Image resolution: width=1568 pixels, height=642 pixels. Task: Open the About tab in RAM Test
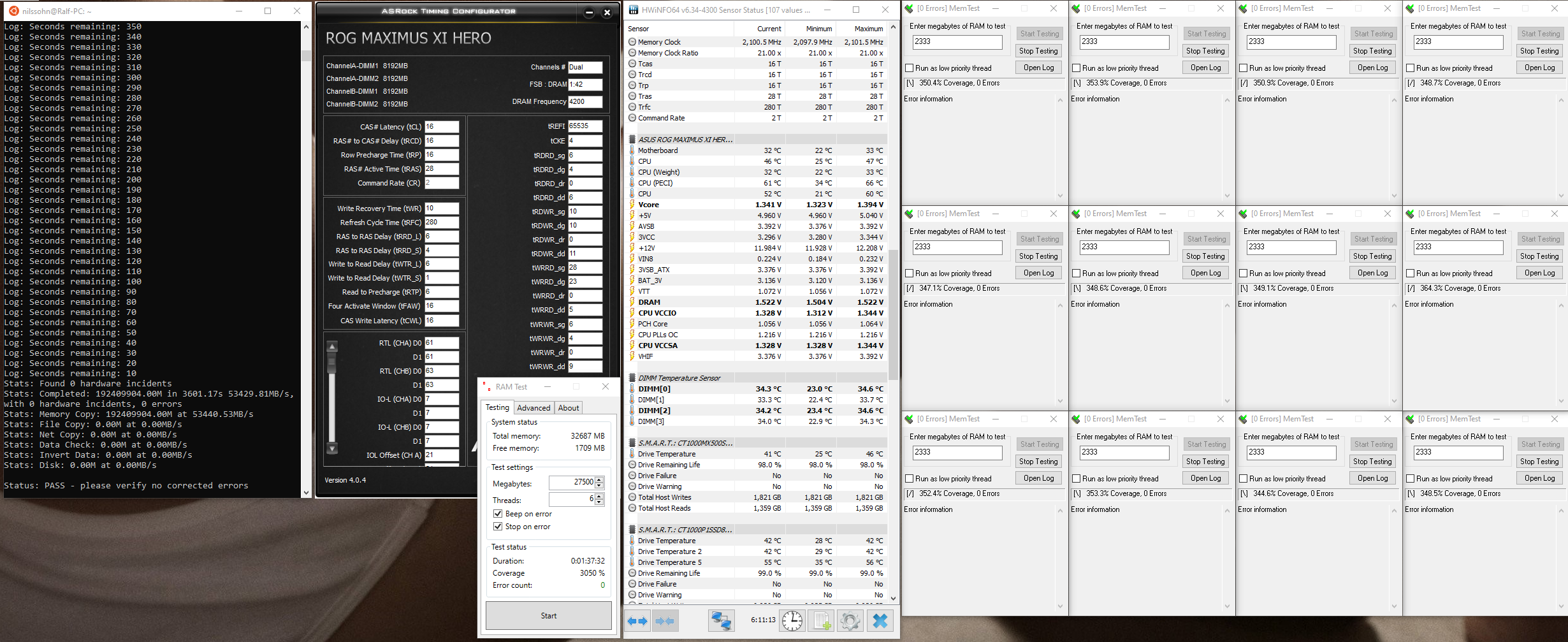click(569, 408)
